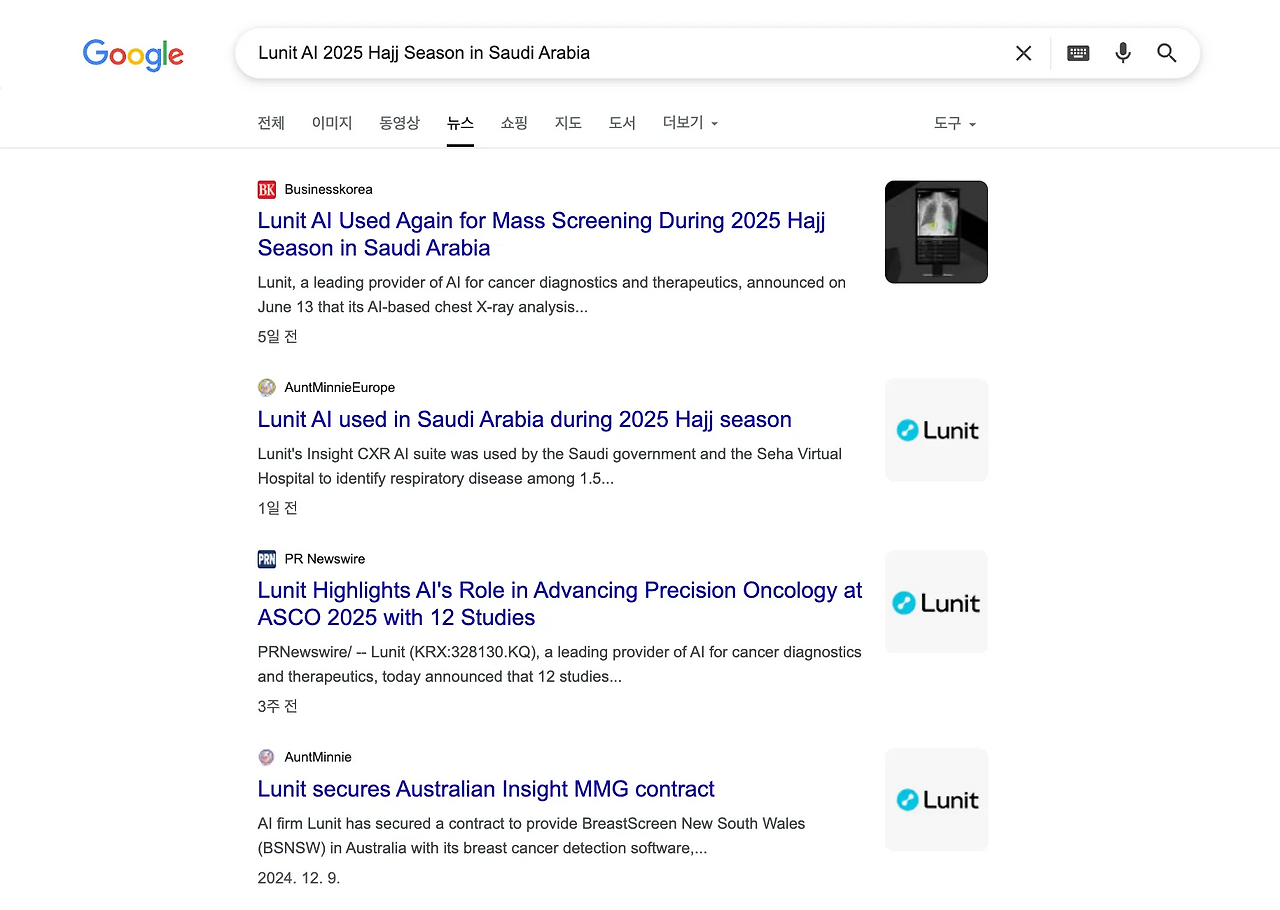Select the 뉴스 tab
This screenshot has height=910, width=1280.
click(460, 123)
